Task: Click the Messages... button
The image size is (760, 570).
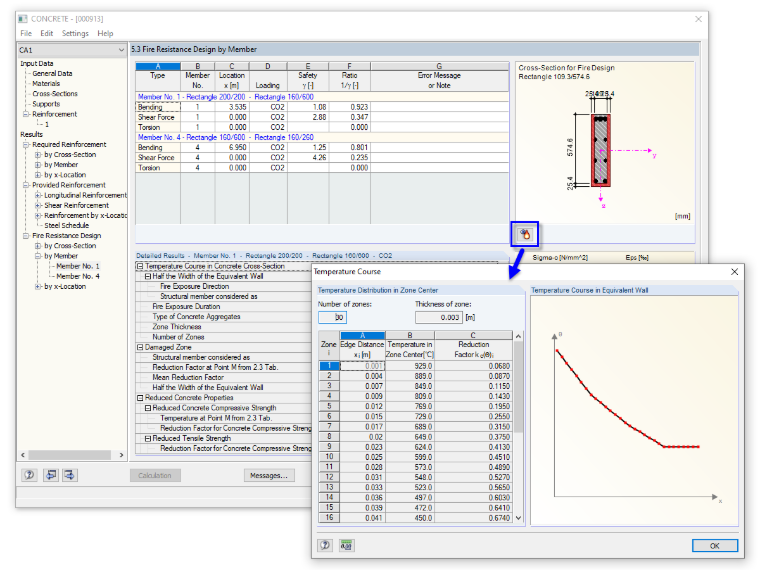Action: click(269, 475)
